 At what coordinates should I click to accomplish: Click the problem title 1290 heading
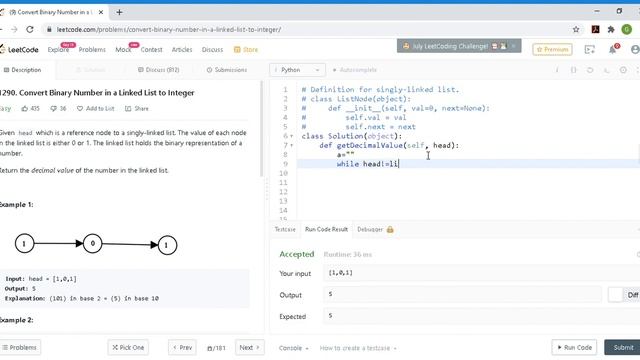tap(97, 93)
